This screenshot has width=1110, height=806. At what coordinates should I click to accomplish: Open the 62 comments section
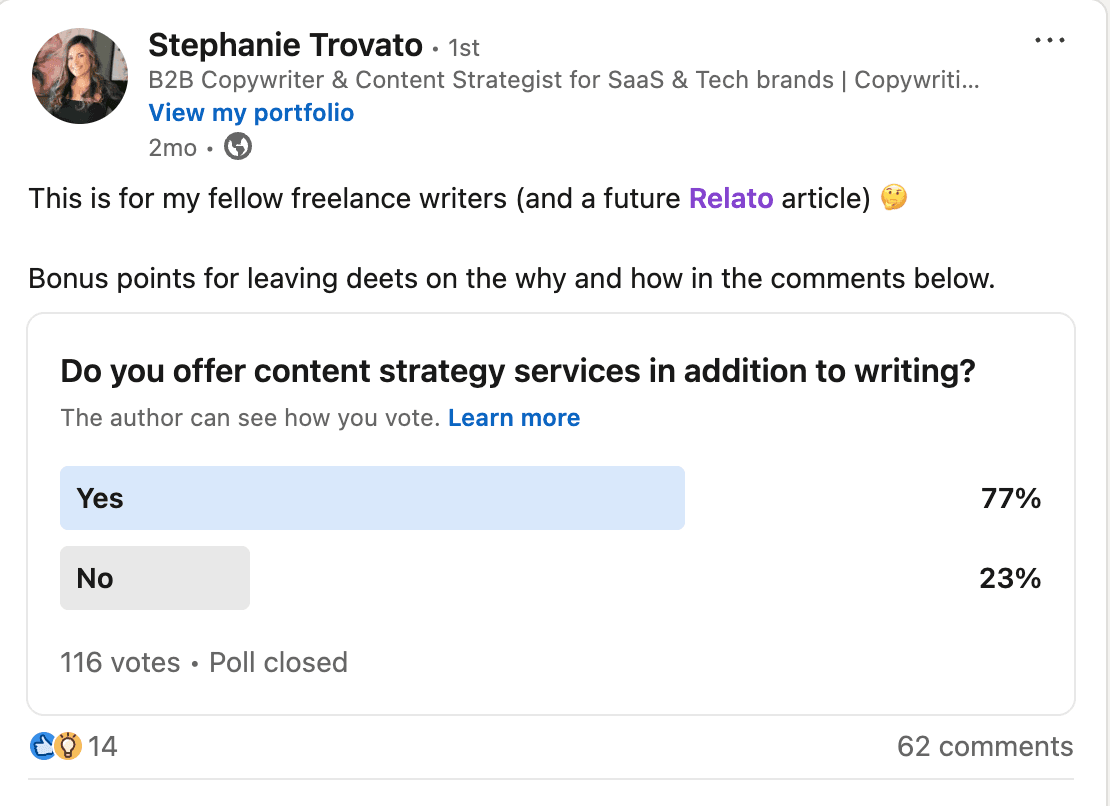[985, 746]
